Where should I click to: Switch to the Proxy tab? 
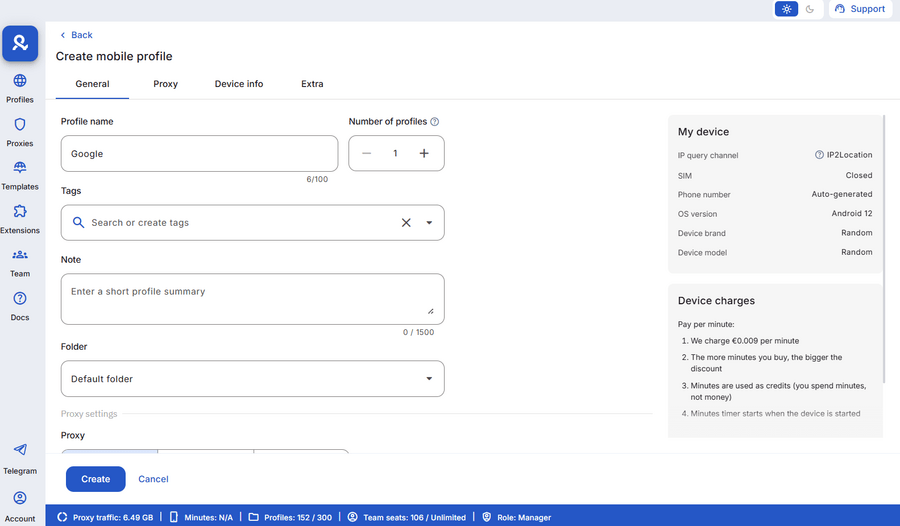pos(166,84)
